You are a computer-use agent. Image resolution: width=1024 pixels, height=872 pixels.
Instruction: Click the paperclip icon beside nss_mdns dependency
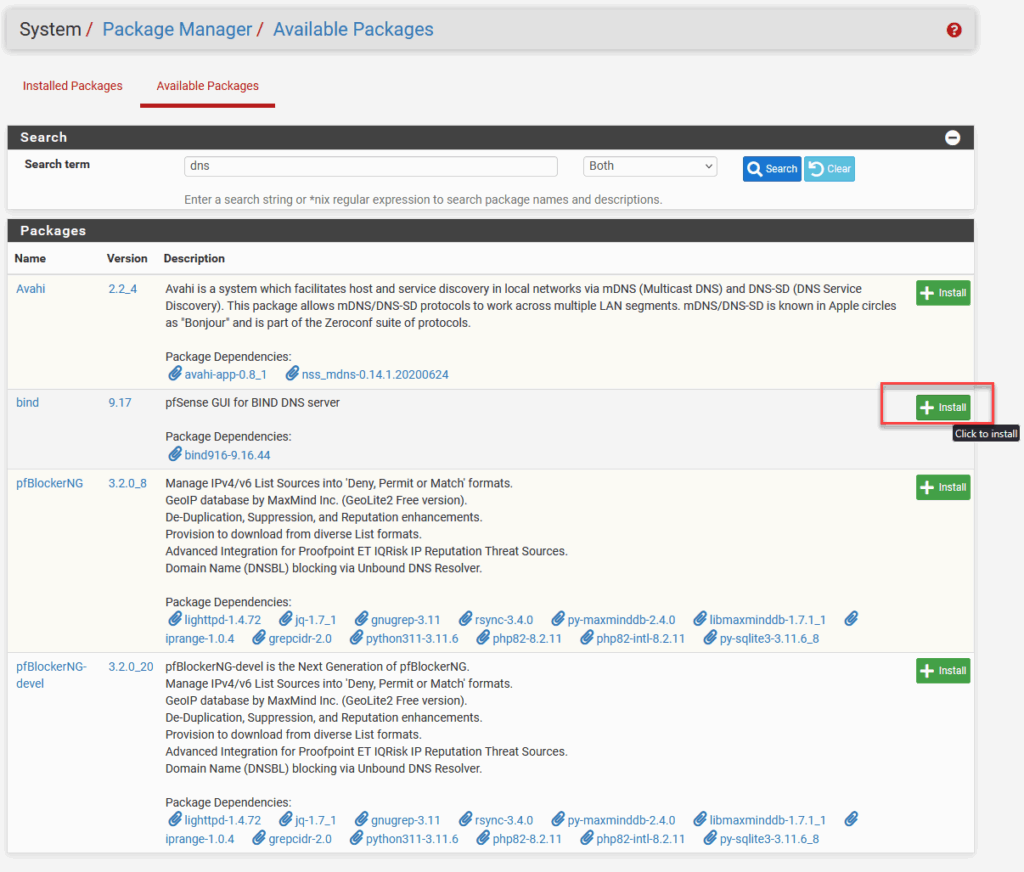pyautogui.click(x=292, y=374)
